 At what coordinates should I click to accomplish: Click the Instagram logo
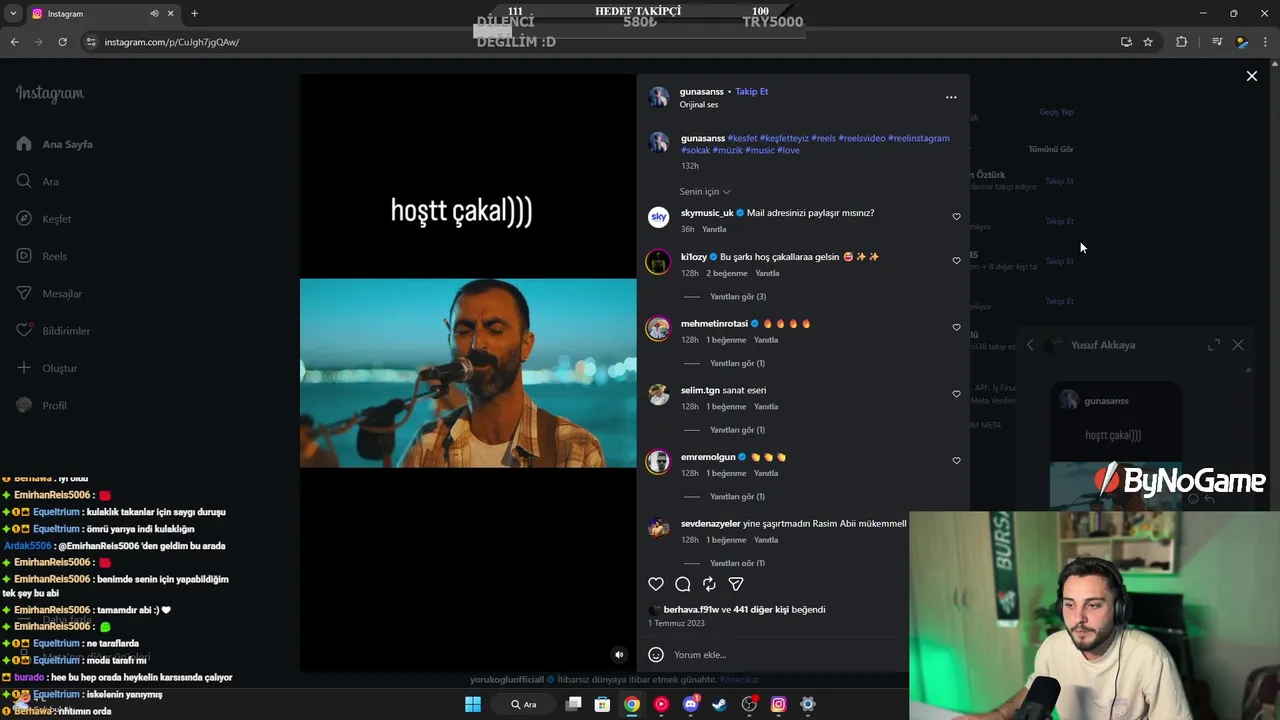(x=50, y=93)
